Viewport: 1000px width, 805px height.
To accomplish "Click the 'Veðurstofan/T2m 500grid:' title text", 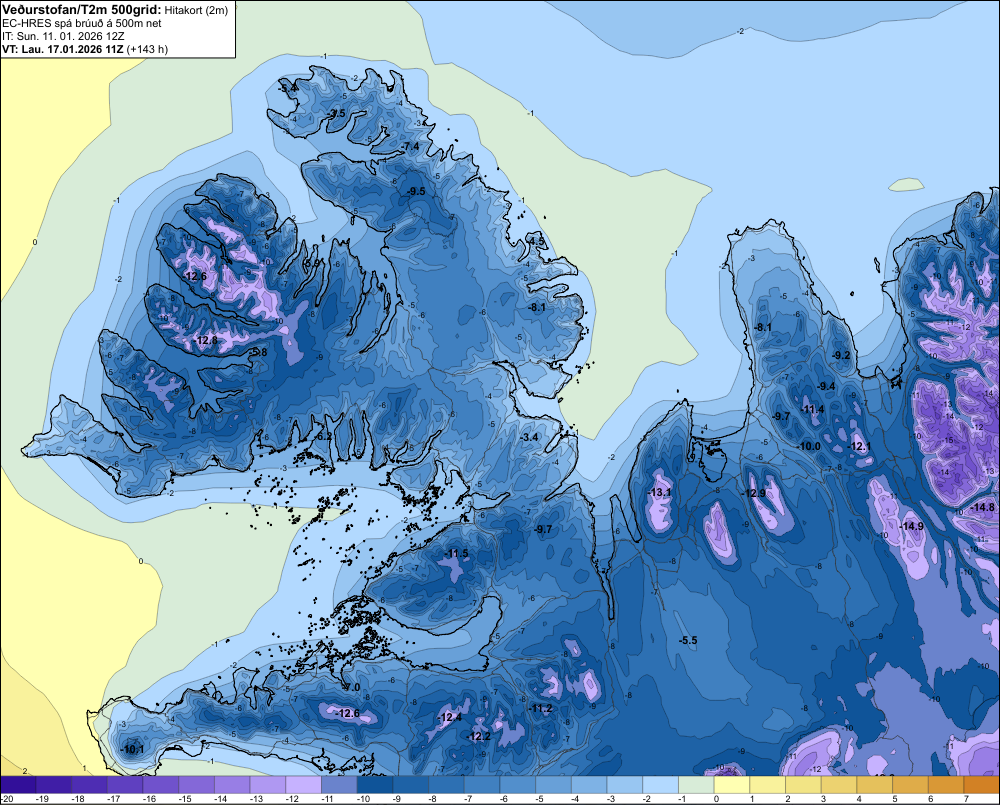I will click(82, 9).
